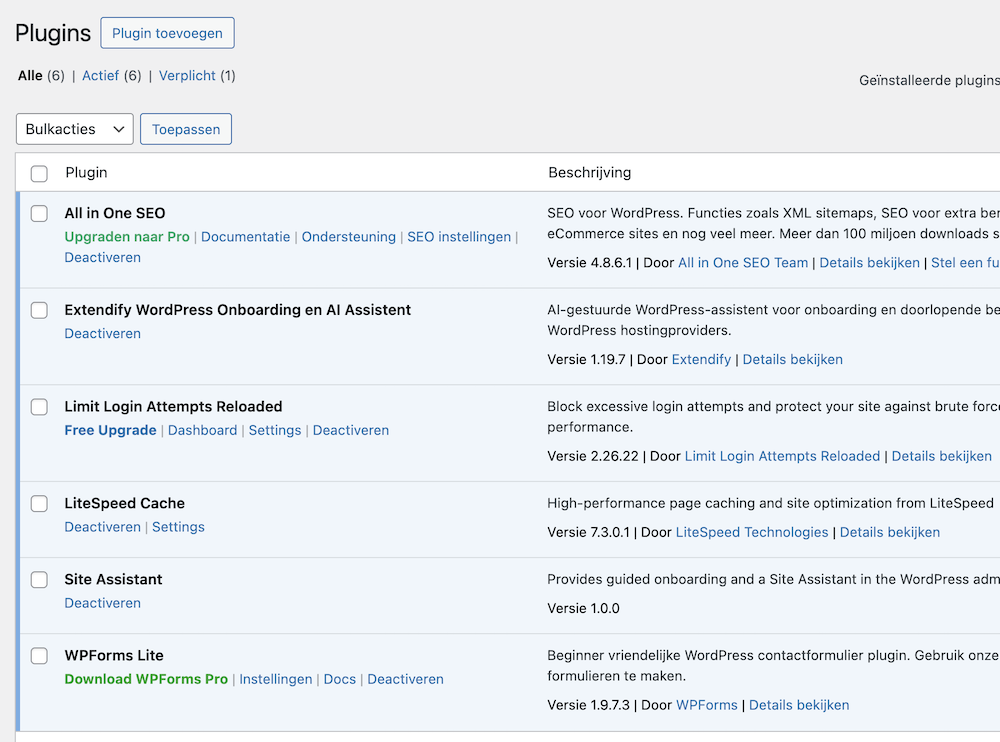Open LiteSpeed Cache Settings link
The image size is (1000, 742).
pyautogui.click(x=178, y=527)
